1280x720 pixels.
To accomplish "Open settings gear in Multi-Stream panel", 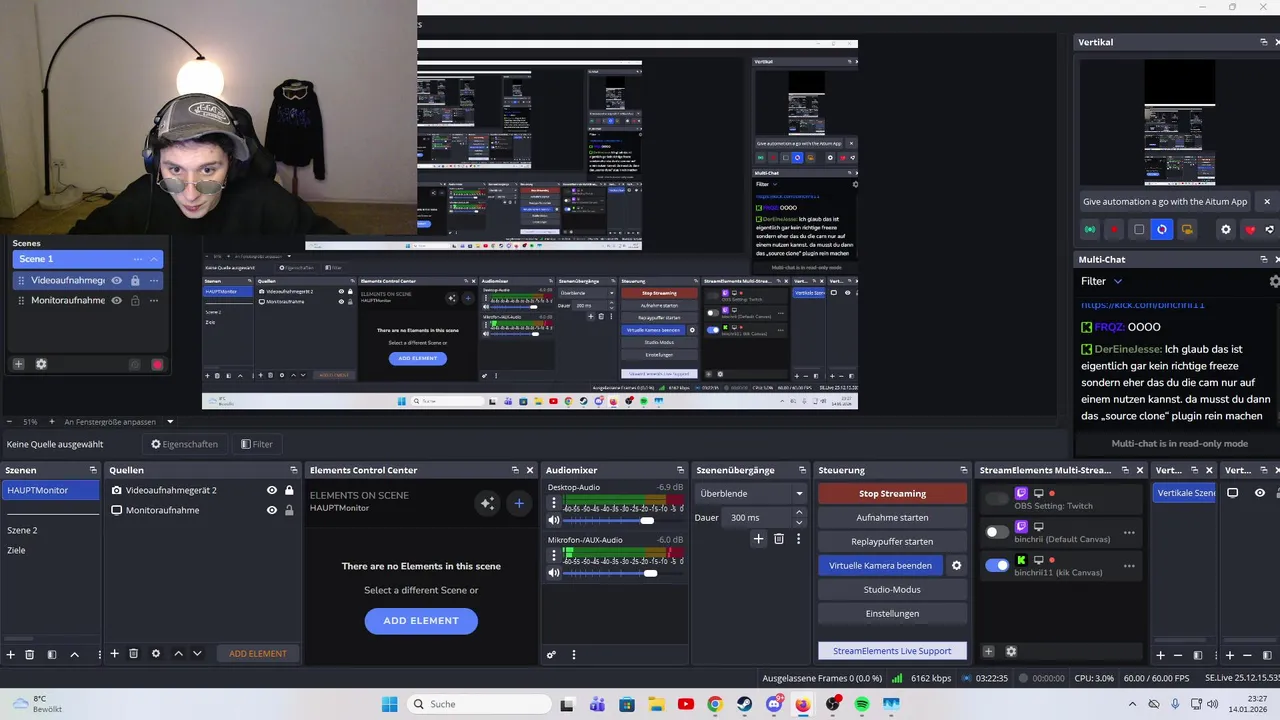I will tap(1011, 652).
